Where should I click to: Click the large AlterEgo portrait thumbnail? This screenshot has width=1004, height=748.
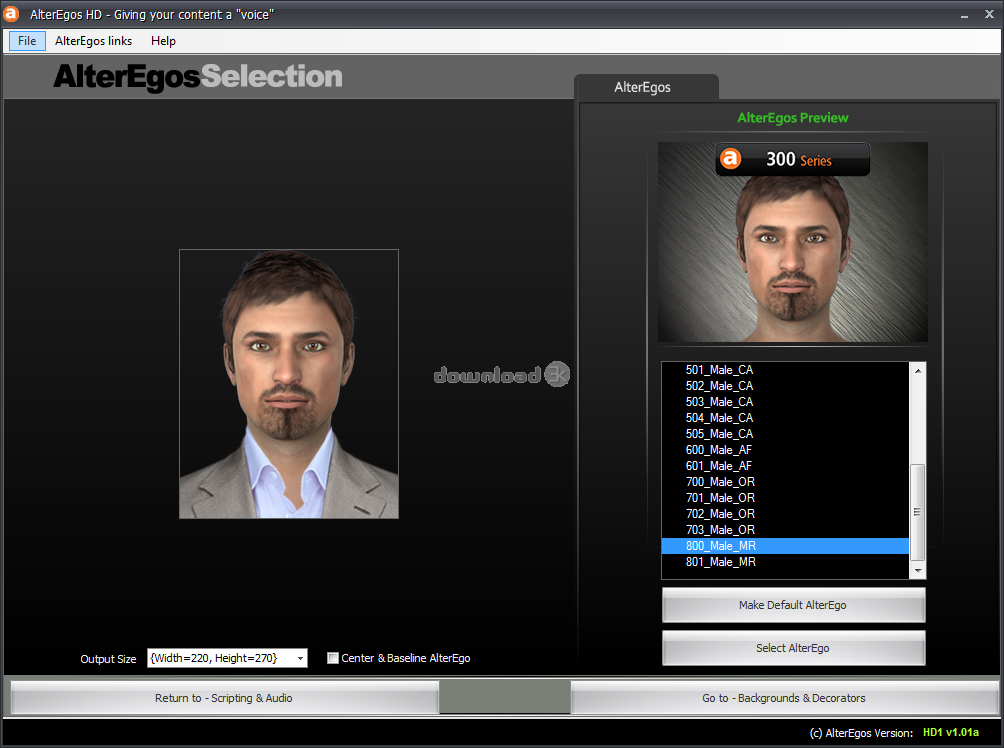pyautogui.click(x=289, y=384)
